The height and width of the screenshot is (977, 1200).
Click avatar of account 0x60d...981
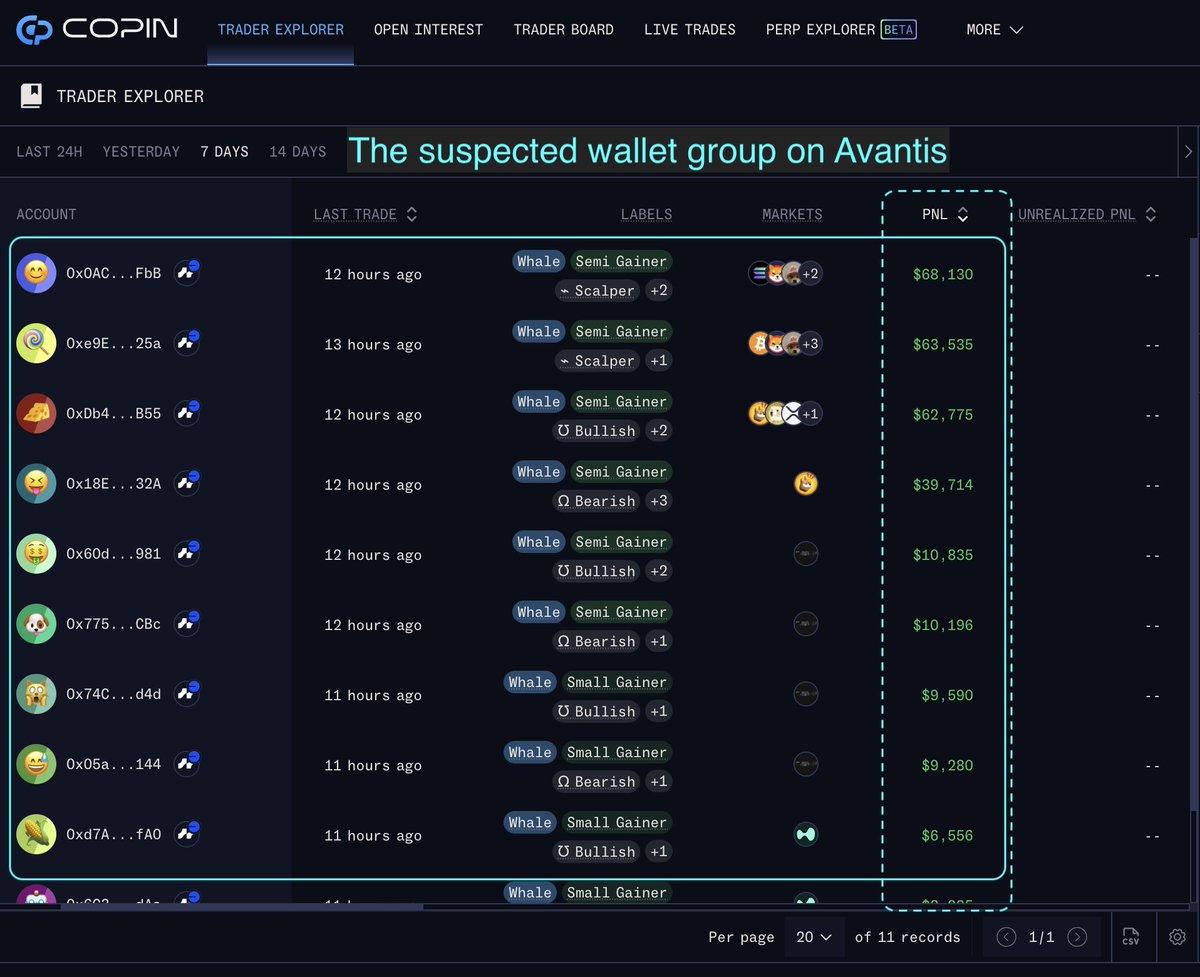pos(36,554)
